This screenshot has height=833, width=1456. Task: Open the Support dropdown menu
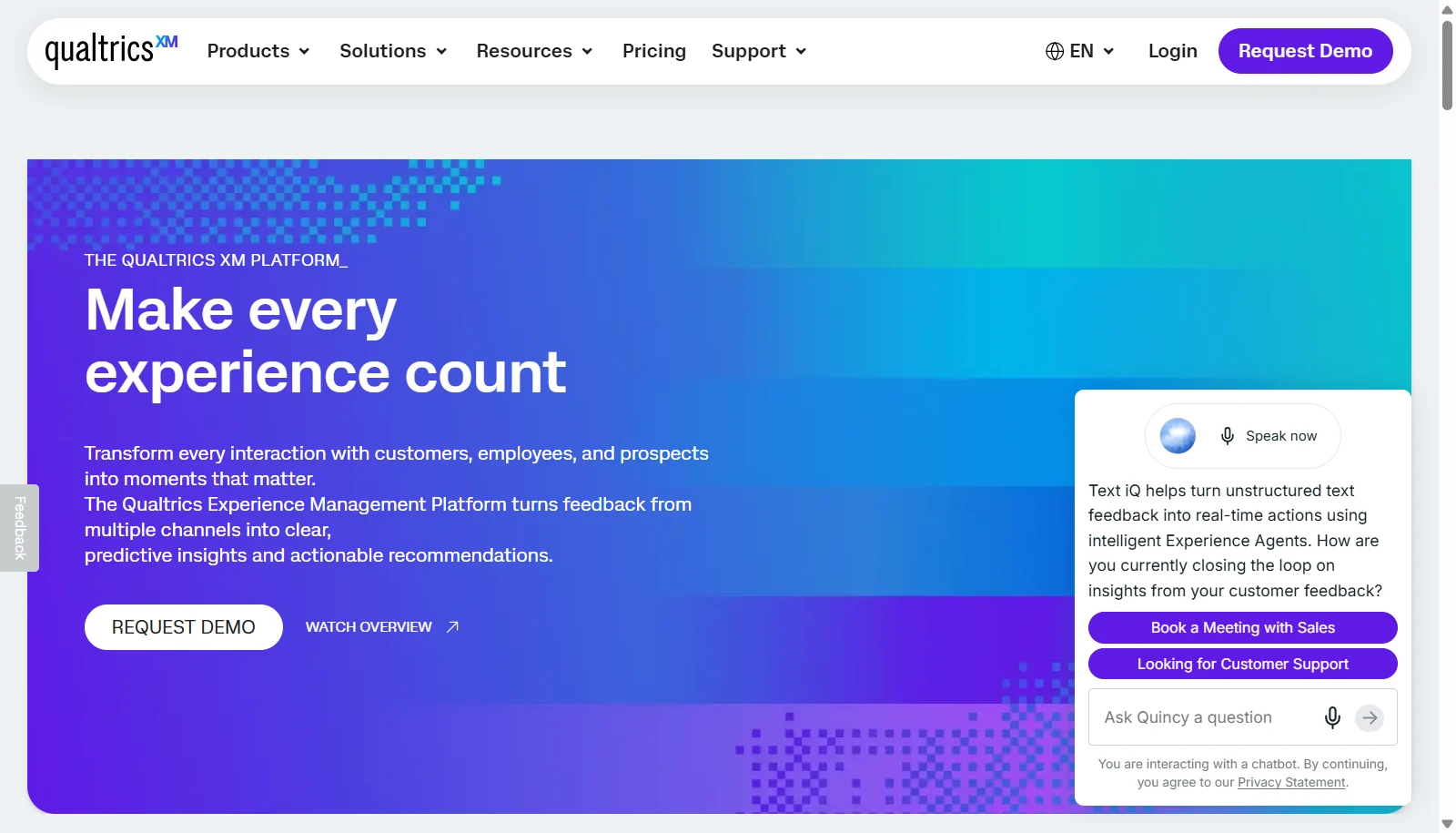[759, 51]
